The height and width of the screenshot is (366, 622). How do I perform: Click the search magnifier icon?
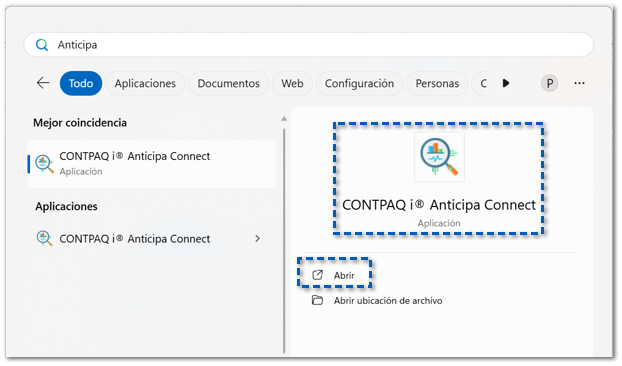[42, 45]
